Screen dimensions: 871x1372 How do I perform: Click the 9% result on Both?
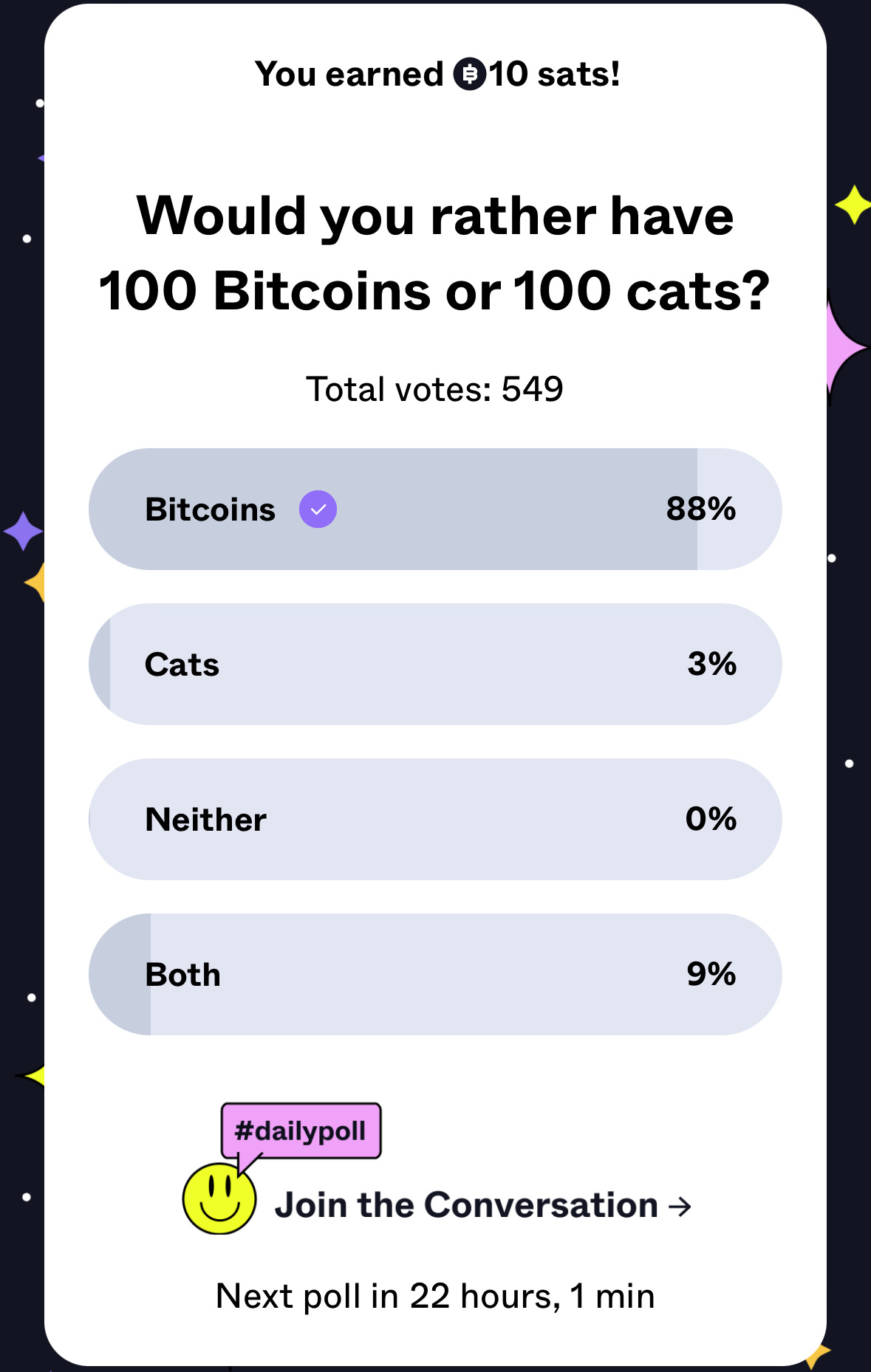[x=711, y=974]
